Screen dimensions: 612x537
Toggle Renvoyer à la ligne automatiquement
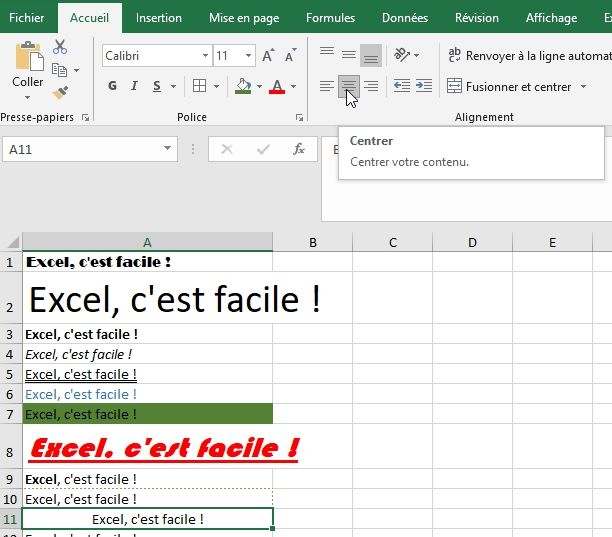click(530, 56)
